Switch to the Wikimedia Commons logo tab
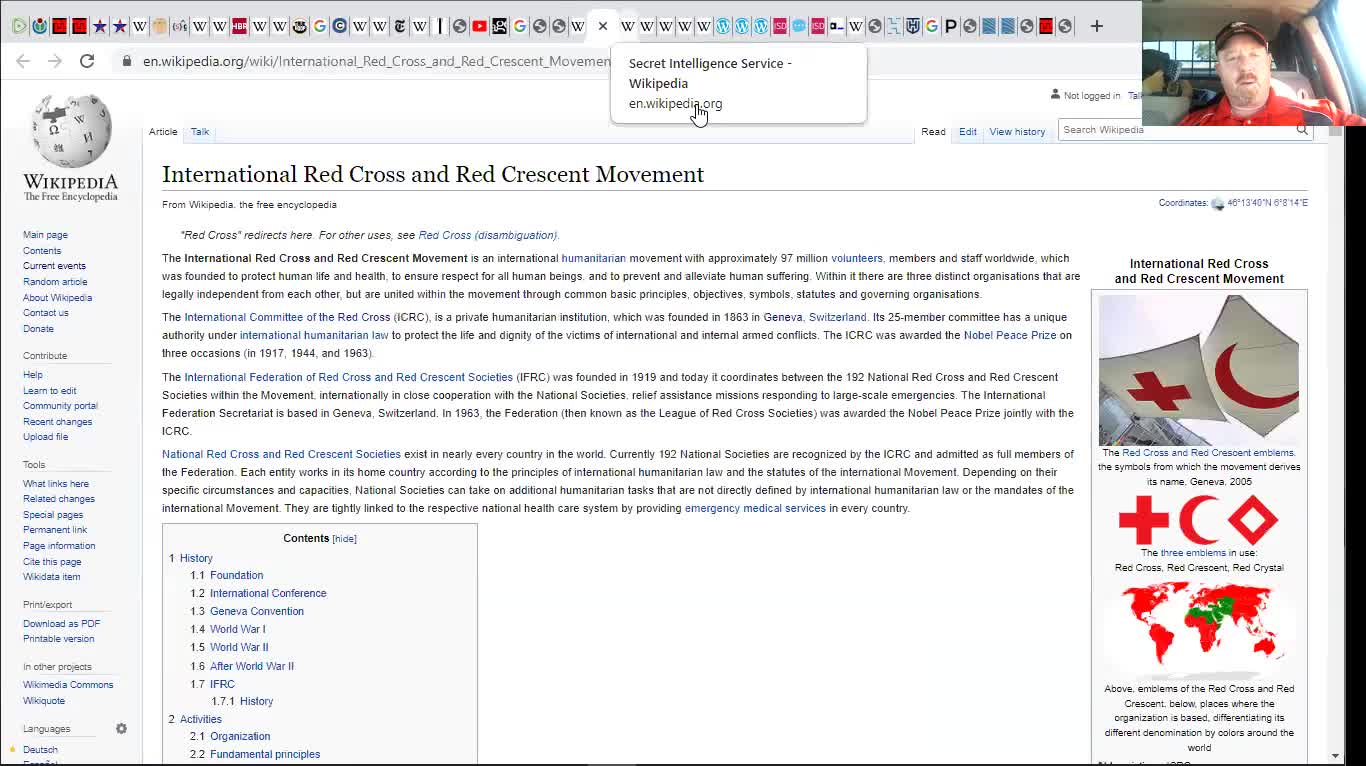This screenshot has width=1366, height=766. coord(40,26)
